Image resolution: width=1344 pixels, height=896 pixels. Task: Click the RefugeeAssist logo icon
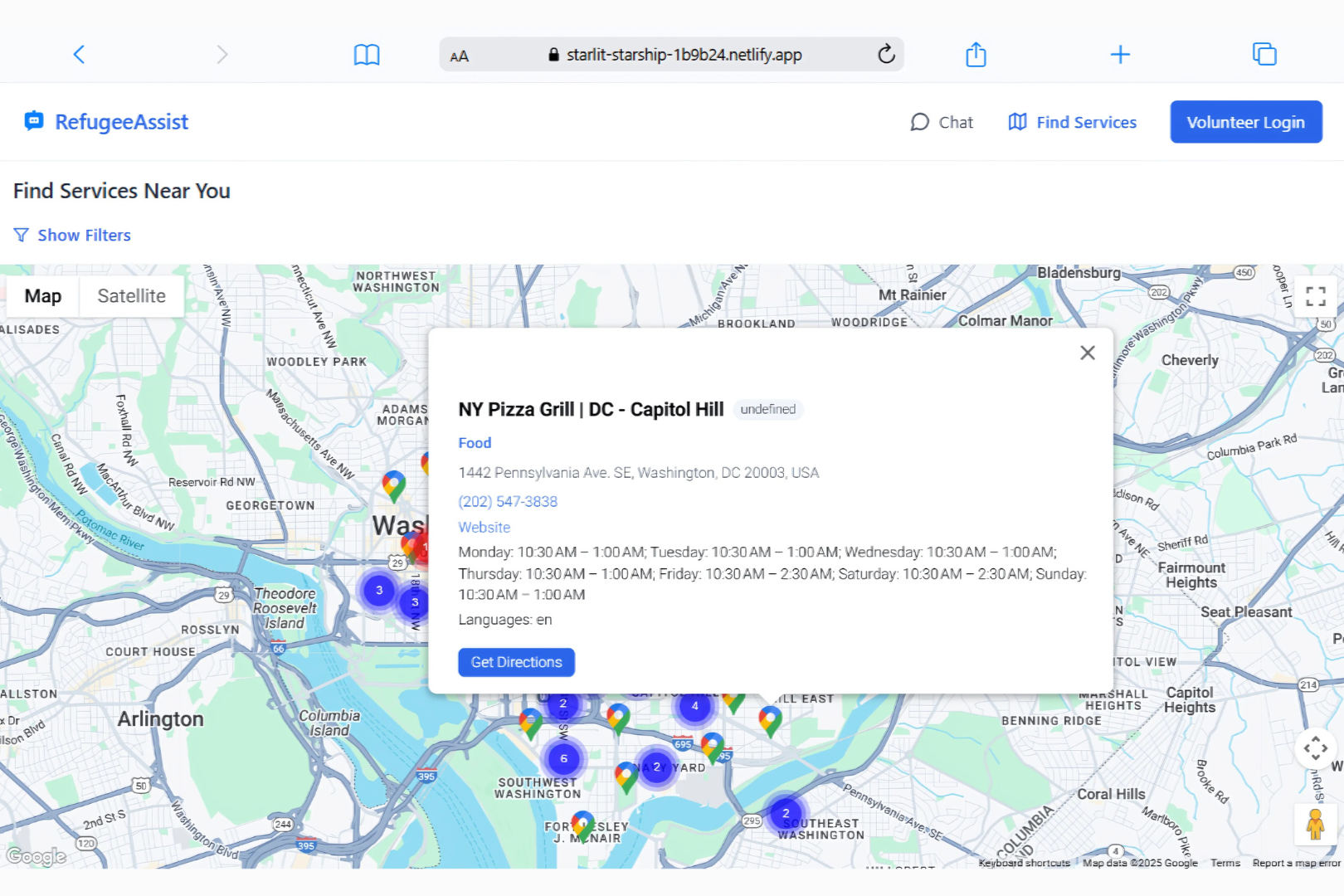point(34,121)
